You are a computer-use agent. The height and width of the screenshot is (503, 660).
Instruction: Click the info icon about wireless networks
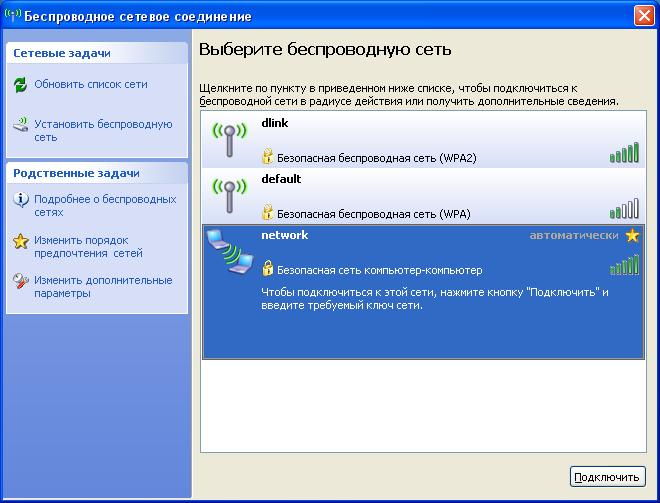click(21, 200)
